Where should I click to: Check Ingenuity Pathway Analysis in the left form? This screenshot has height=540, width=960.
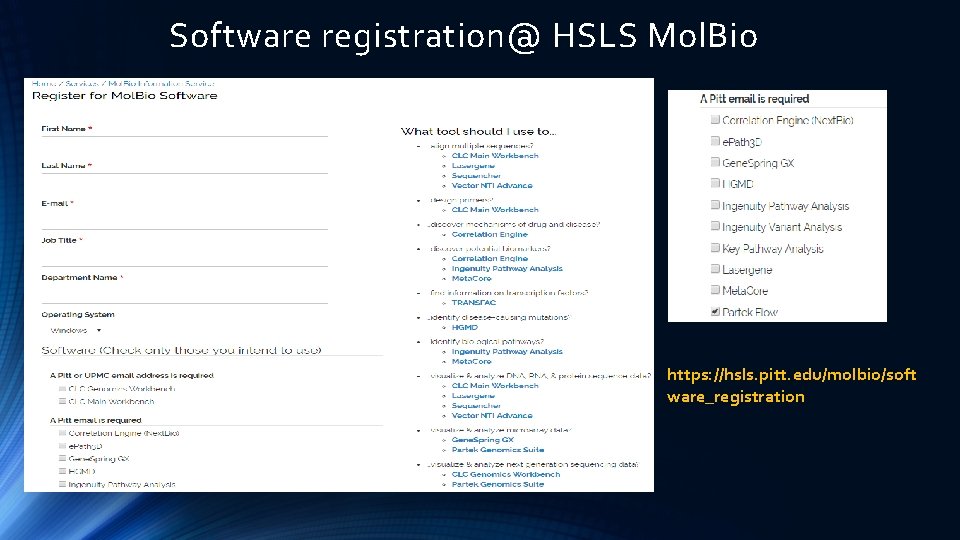[x=62, y=484]
